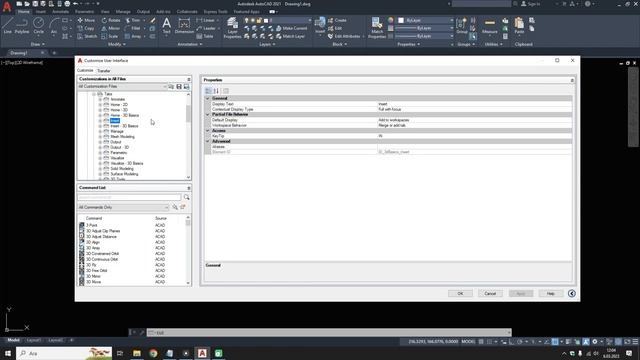Open the View ribbon tab
Screen dimensions: 640x360
tap(105, 12)
